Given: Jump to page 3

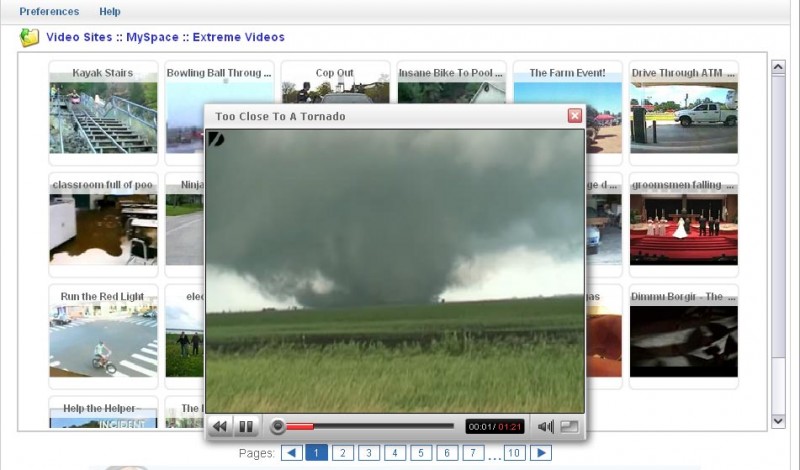Looking at the screenshot, I should (x=369, y=453).
